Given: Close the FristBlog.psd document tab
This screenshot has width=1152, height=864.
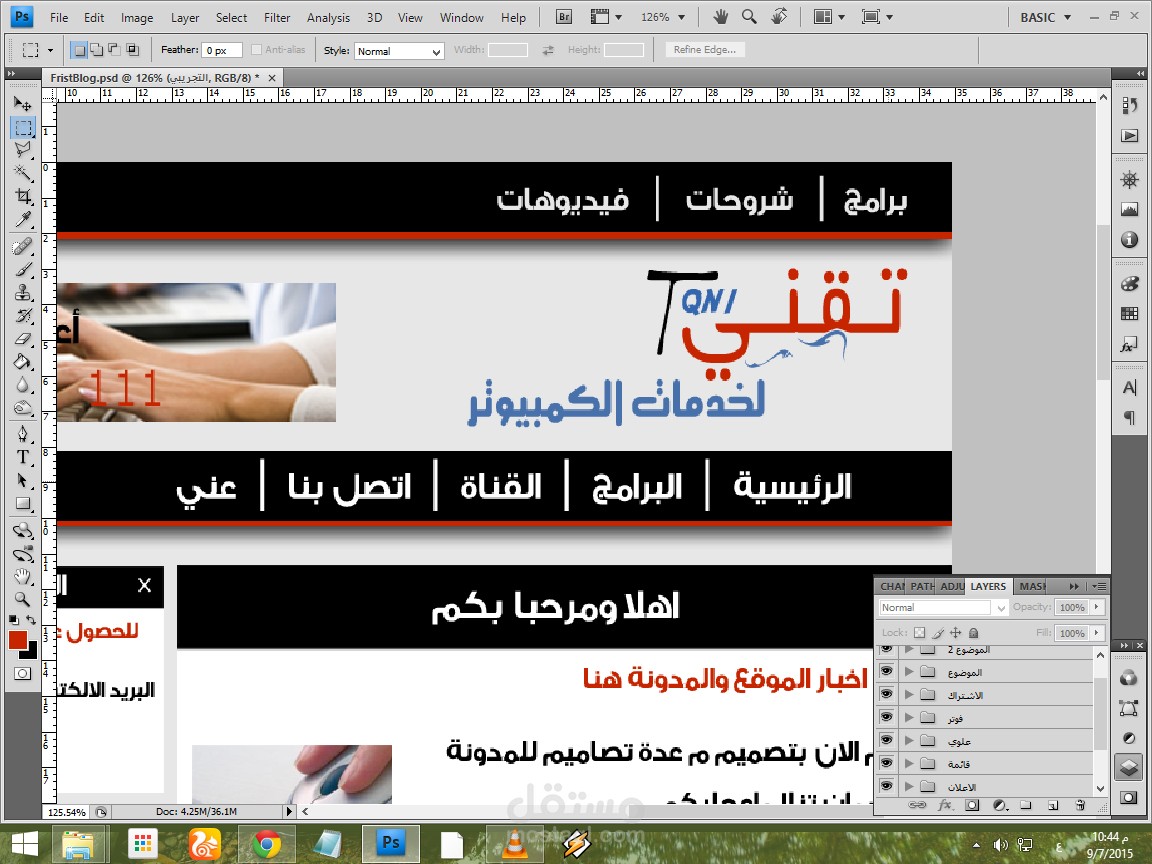Looking at the screenshot, I should 272,77.
